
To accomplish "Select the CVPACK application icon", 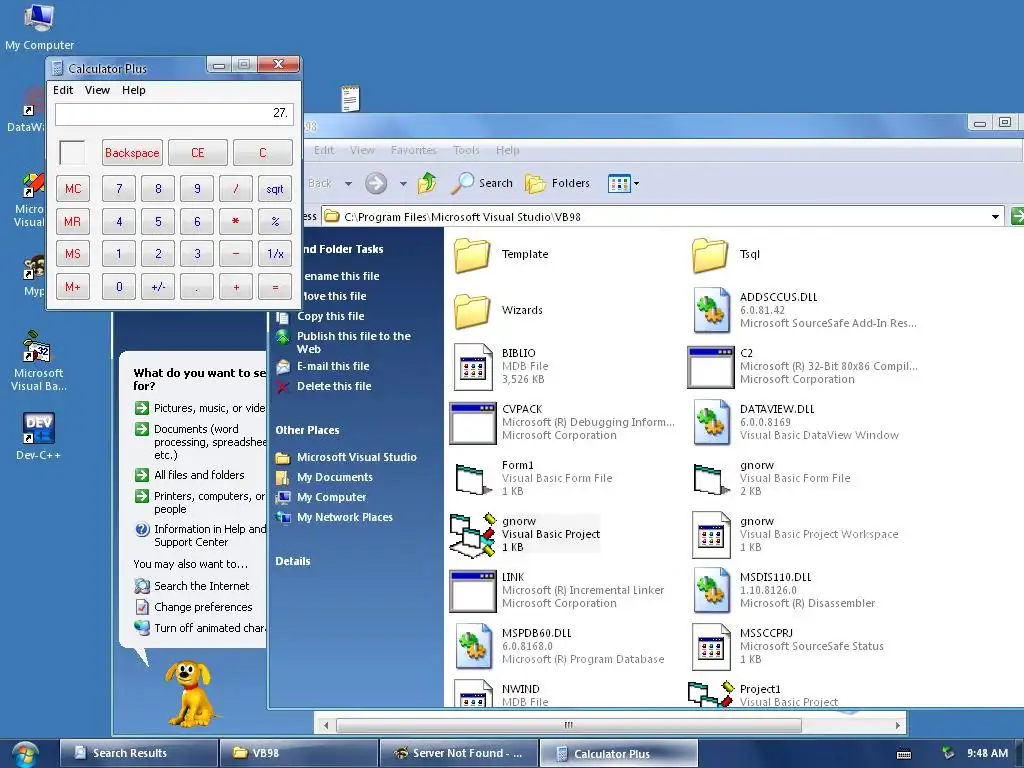I will [473, 423].
